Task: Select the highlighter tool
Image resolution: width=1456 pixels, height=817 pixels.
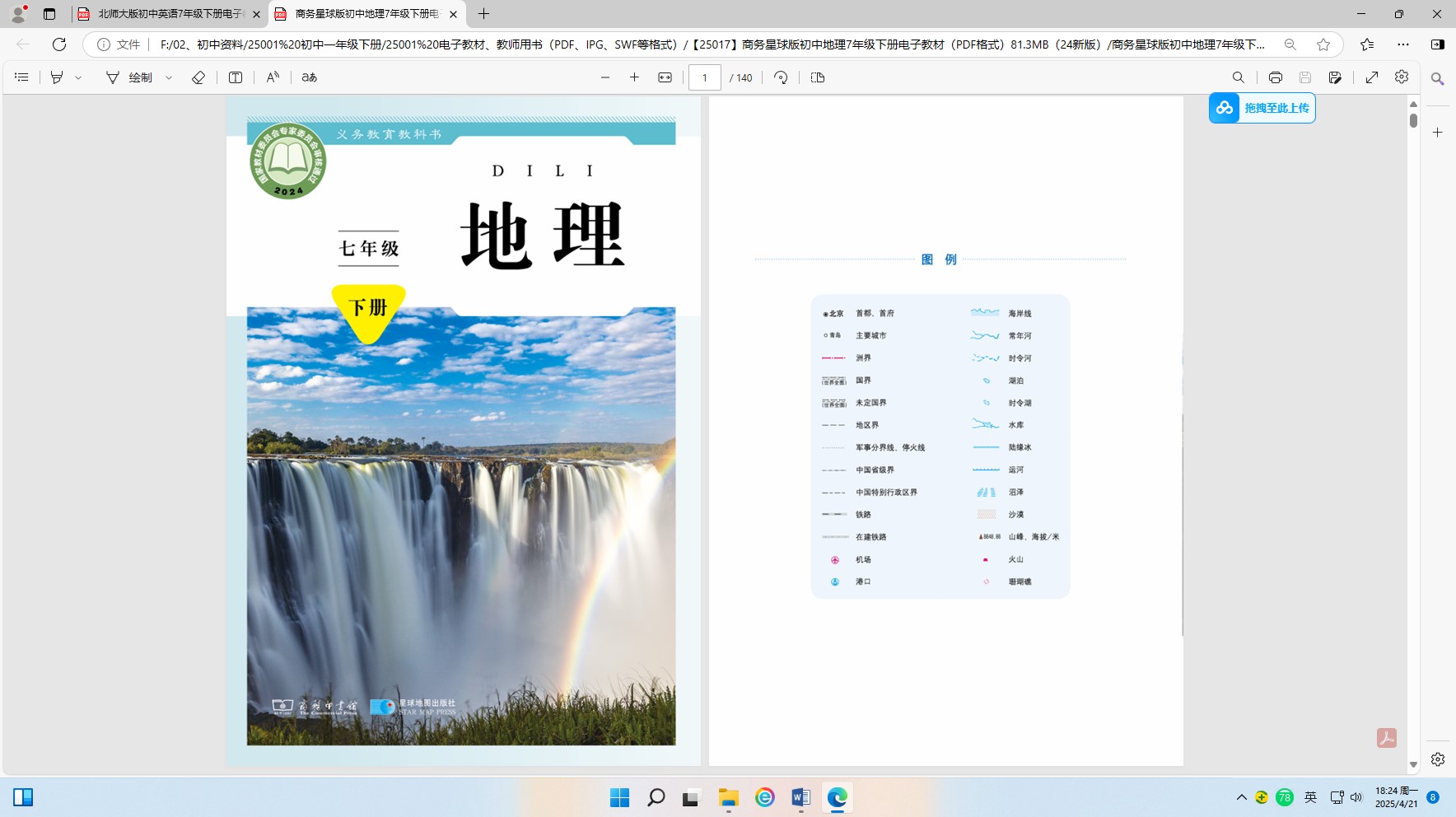Action: (x=57, y=77)
